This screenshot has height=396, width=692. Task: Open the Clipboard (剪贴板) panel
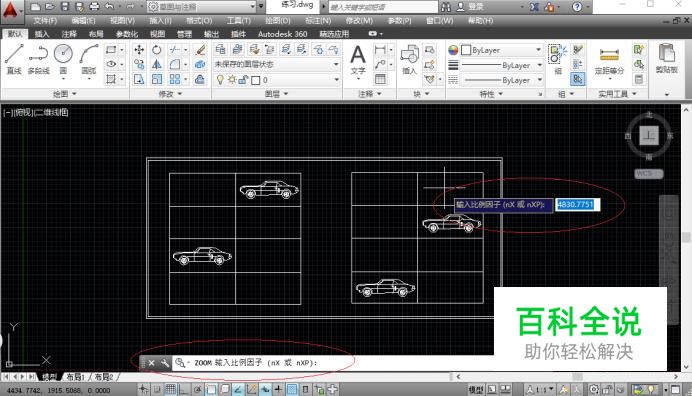coord(667,58)
